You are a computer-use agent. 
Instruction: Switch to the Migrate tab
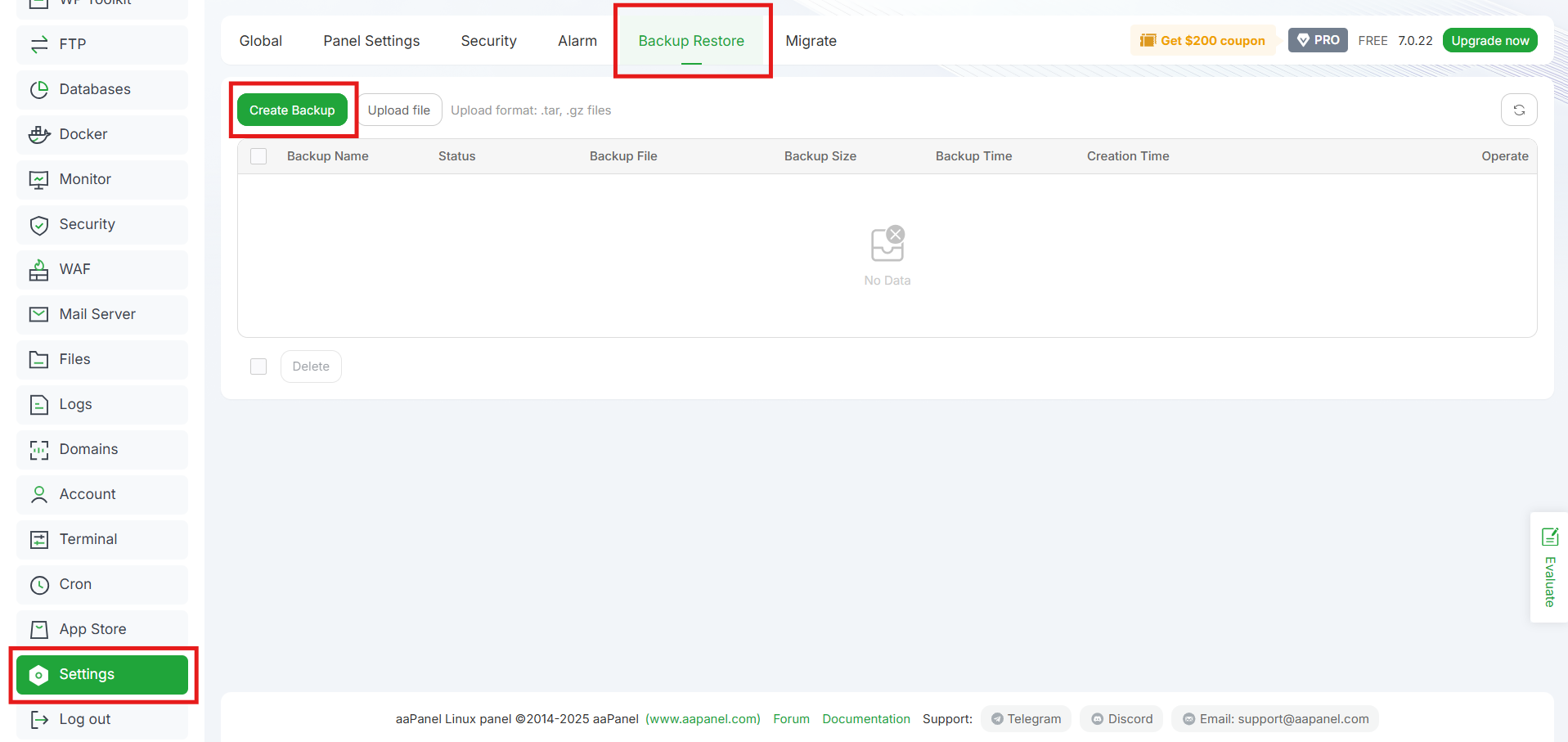pos(810,40)
